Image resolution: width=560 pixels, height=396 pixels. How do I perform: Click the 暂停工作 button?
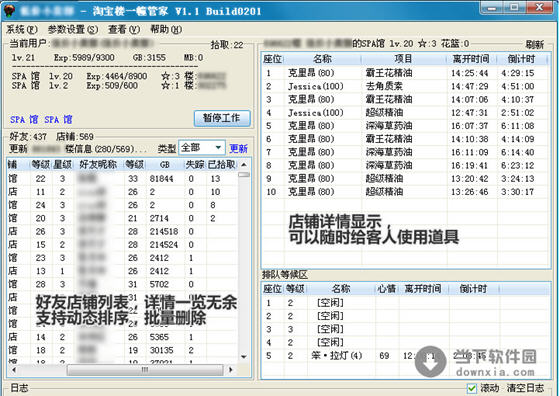pyautogui.click(x=222, y=118)
